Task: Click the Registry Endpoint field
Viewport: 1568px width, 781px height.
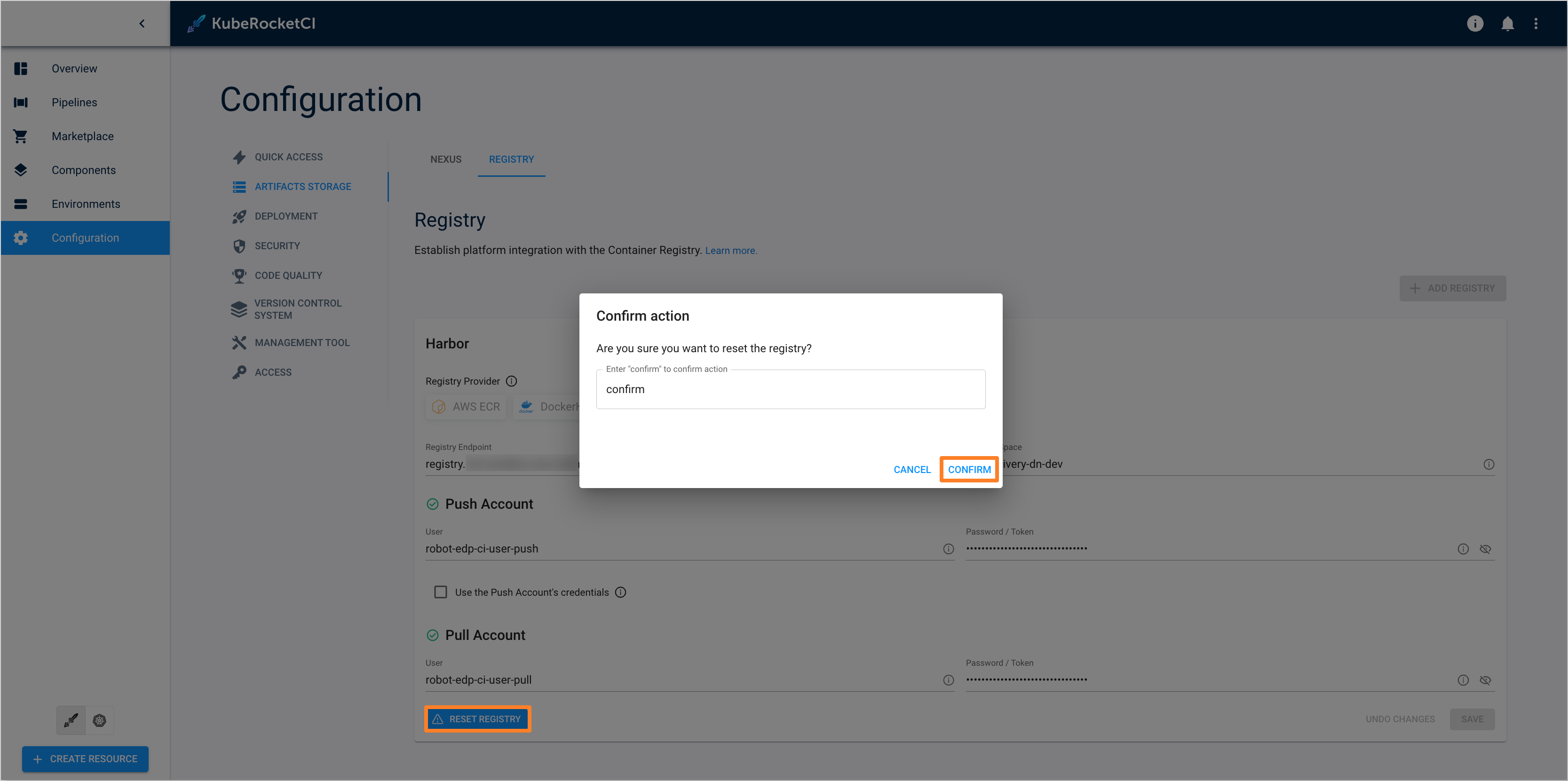Action: pyautogui.click(x=502, y=464)
